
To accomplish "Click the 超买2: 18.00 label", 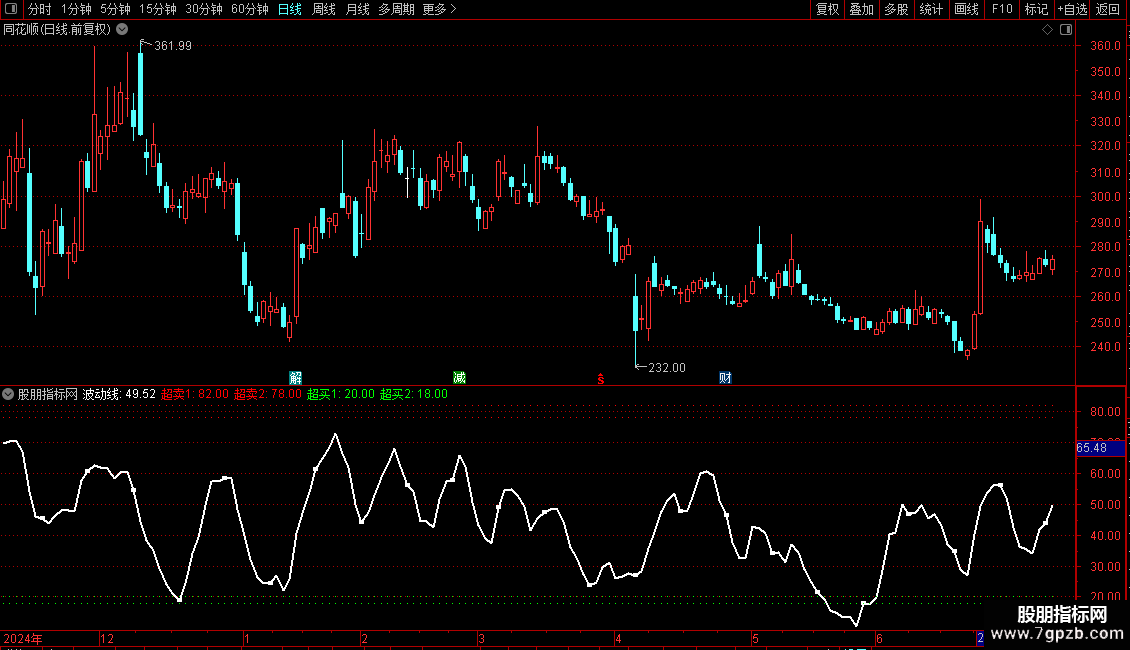I will tap(414, 394).
